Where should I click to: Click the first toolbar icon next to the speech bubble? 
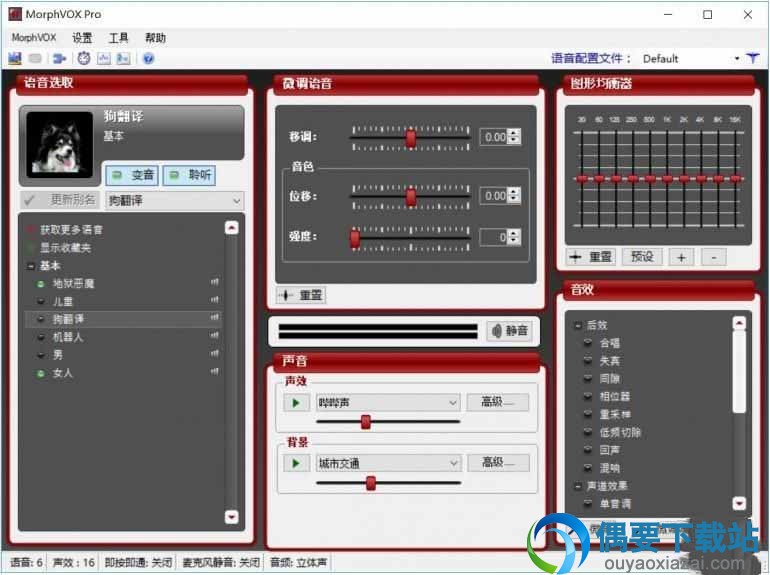click(x=15, y=58)
